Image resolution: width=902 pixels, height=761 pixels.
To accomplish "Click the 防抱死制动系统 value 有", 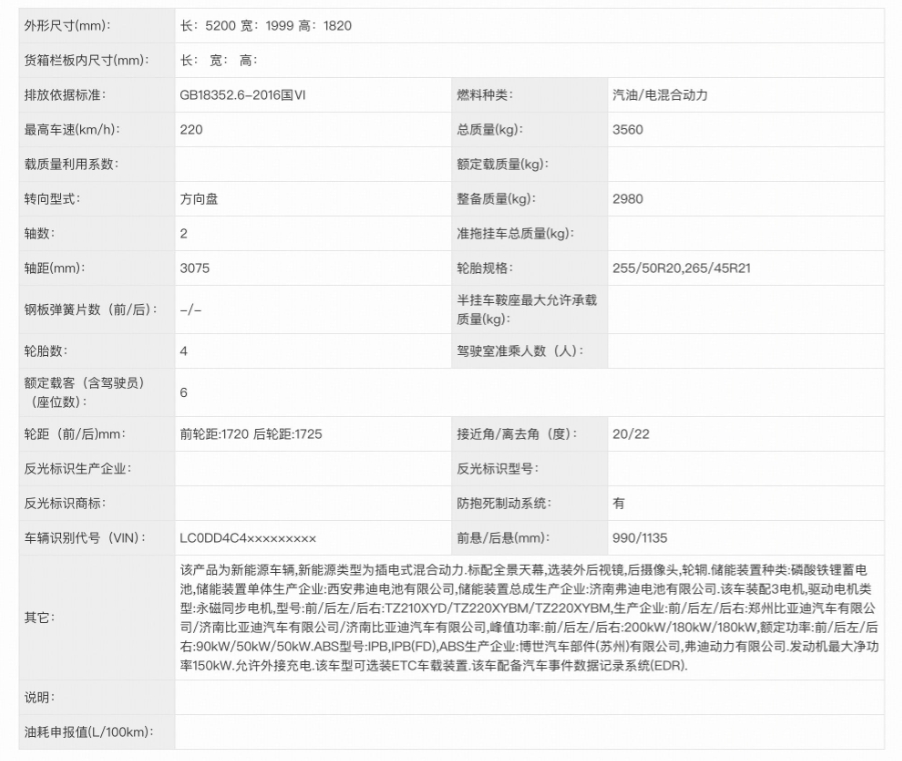I will tap(618, 503).
